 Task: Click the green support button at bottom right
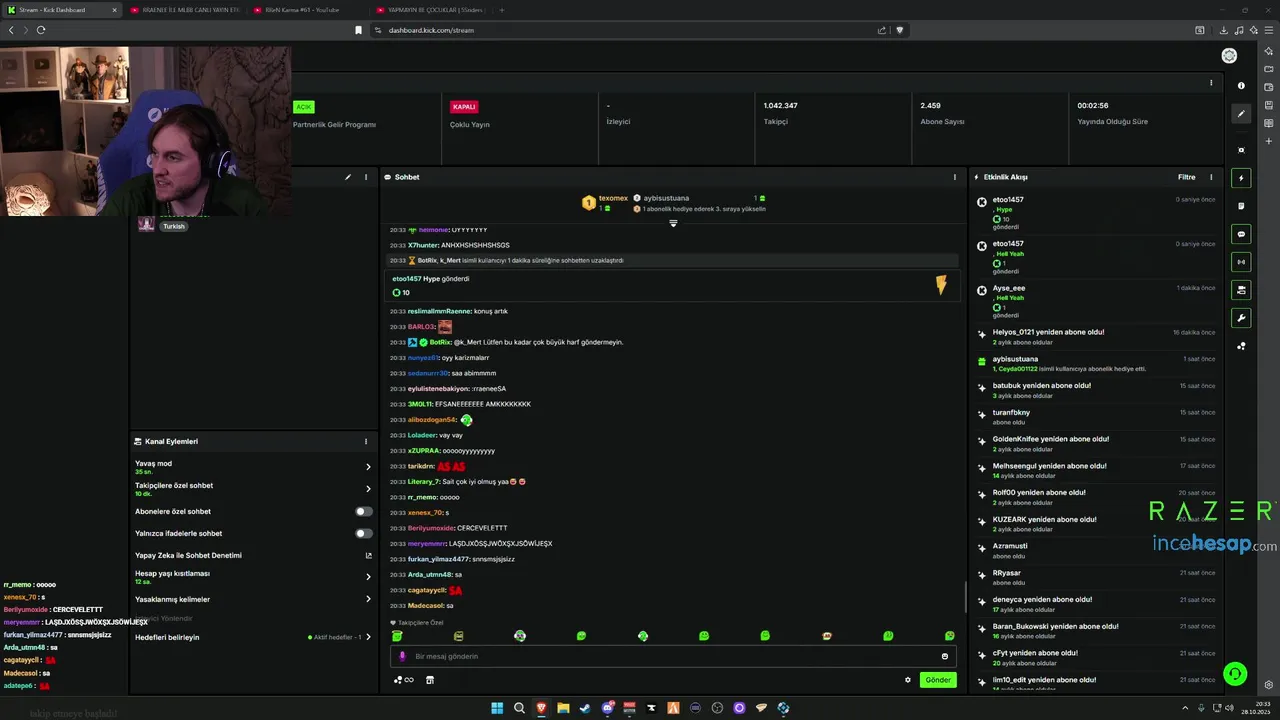coord(1235,674)
